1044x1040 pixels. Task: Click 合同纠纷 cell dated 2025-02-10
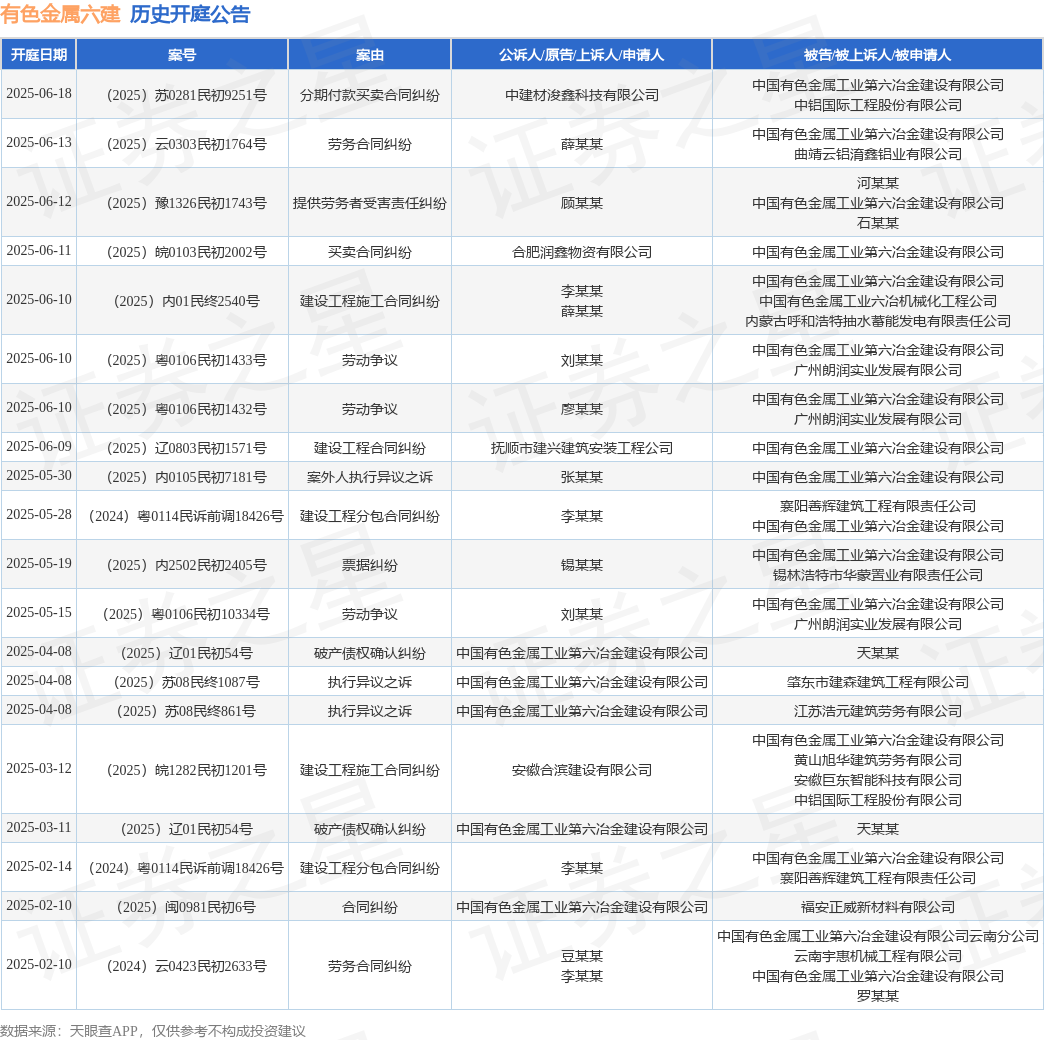pos(370,908)
